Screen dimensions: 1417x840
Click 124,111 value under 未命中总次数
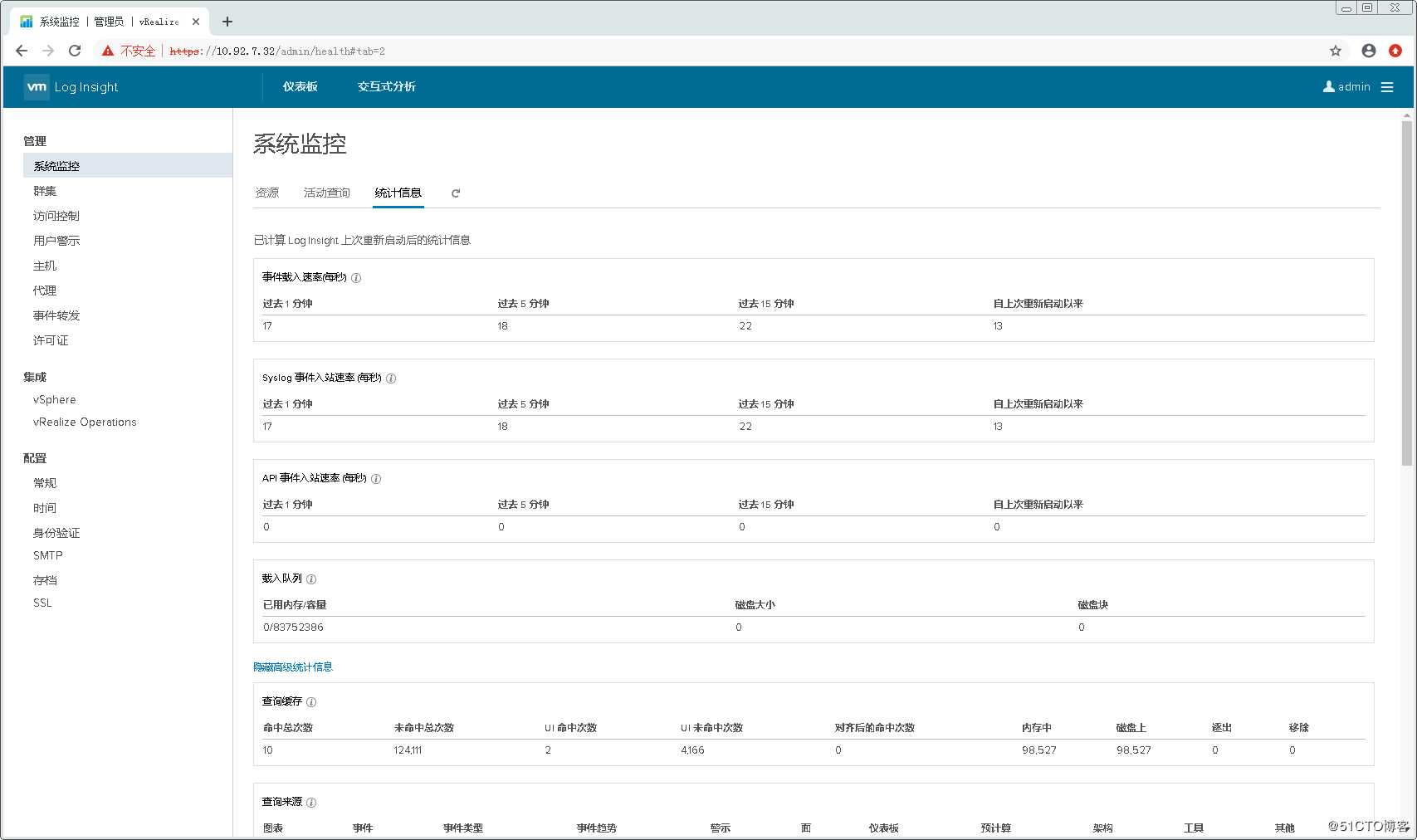tap(408, 750)
